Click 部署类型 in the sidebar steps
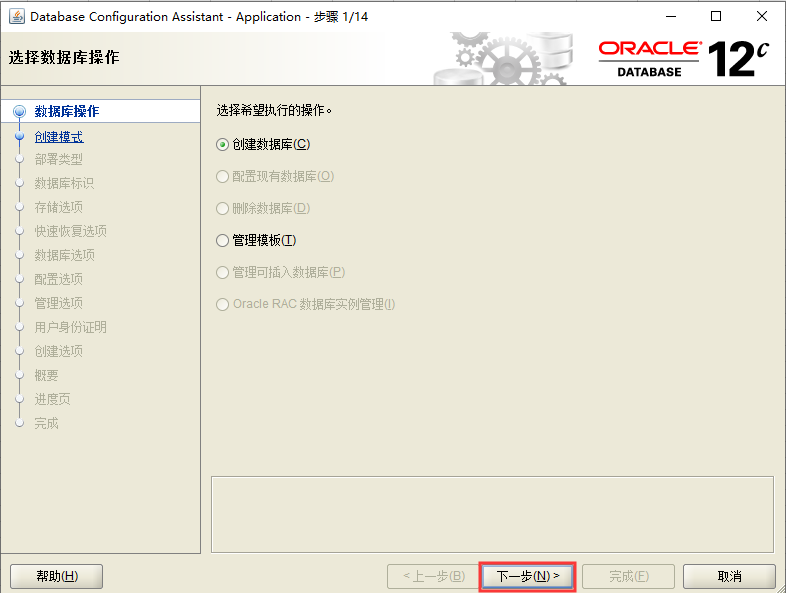 59,160
